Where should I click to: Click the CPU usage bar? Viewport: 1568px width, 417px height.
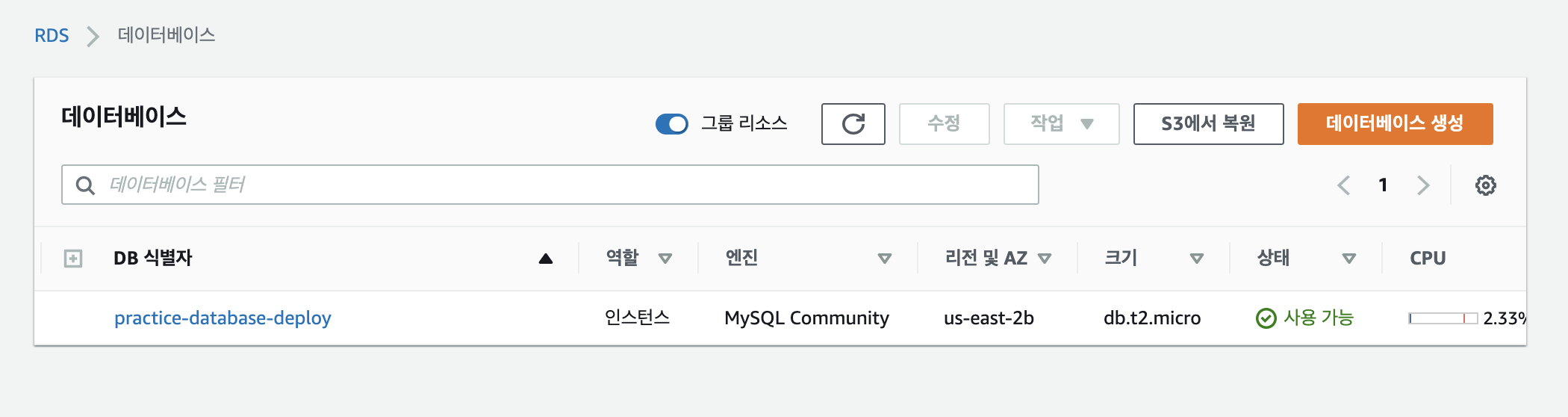1443,318
